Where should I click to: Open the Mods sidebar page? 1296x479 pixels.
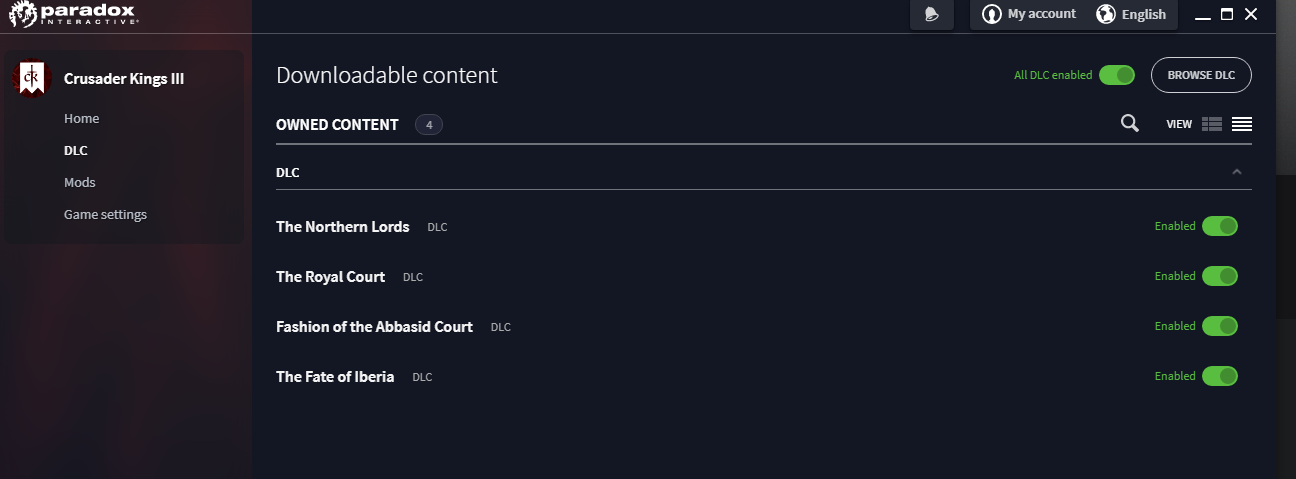(80, 182)
